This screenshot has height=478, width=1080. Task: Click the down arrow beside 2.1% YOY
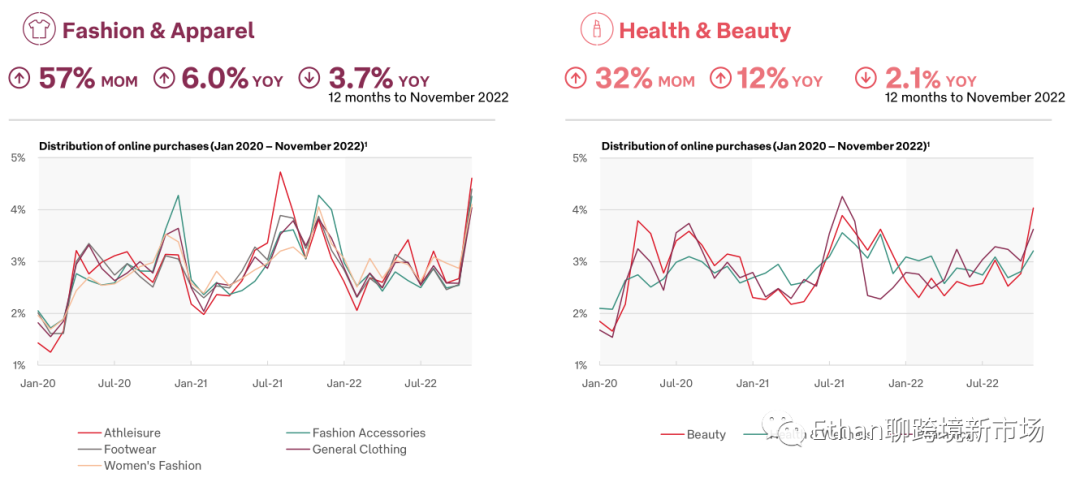click(867, 79)
